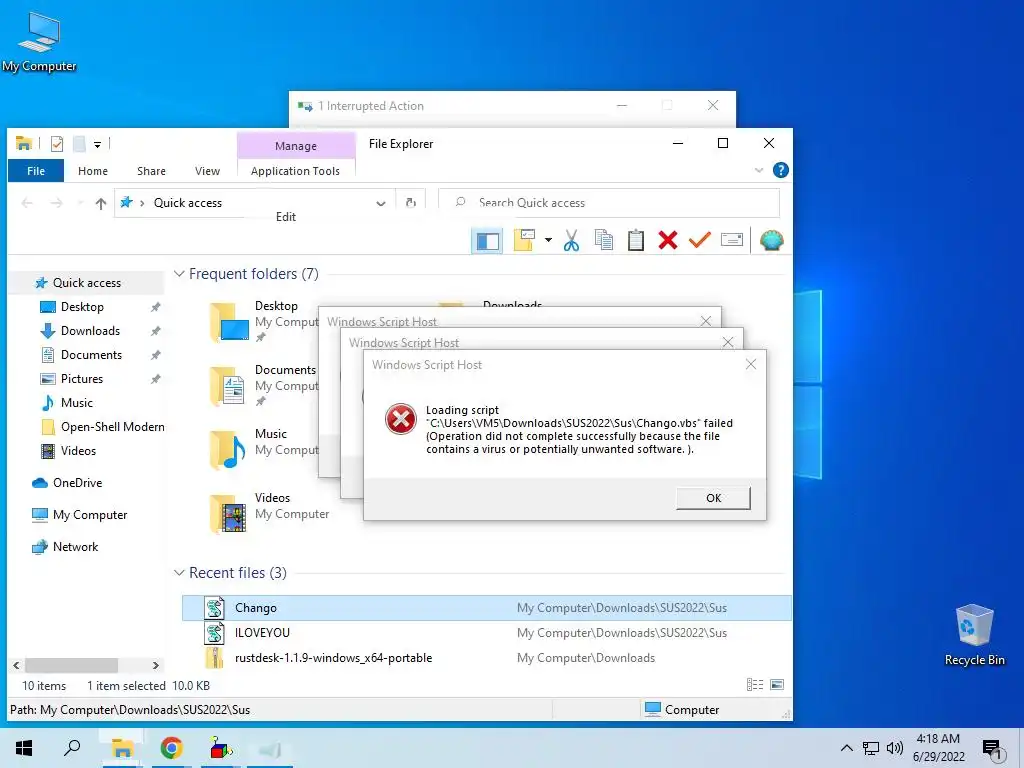Open the volume control tray icon
This screenshot has height=768, width=1024.
click(x=895, y=748)
